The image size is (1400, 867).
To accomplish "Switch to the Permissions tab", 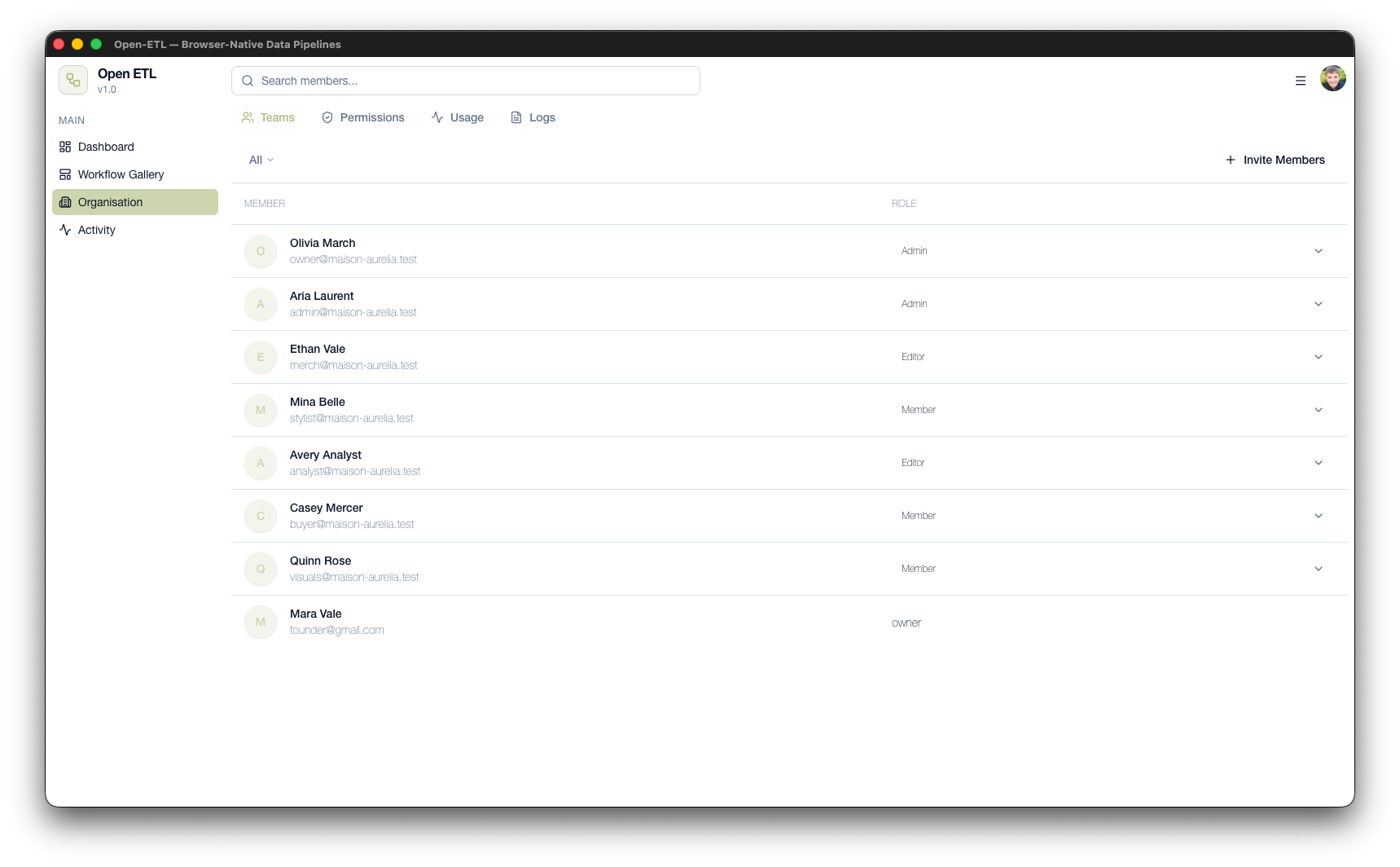I will click(362, 117).
